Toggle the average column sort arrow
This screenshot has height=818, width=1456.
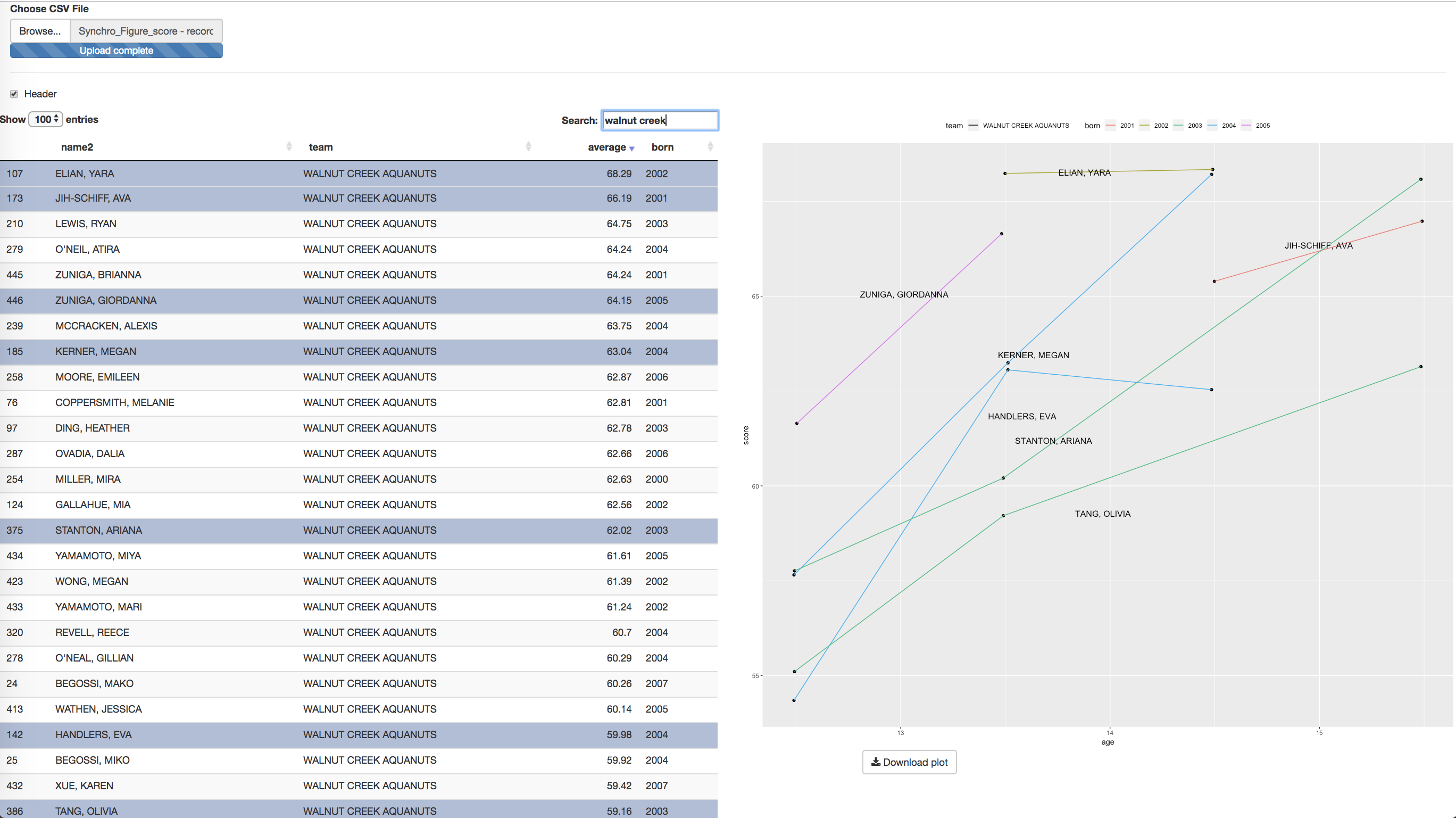pyautogui.click(x=631, y=147)
